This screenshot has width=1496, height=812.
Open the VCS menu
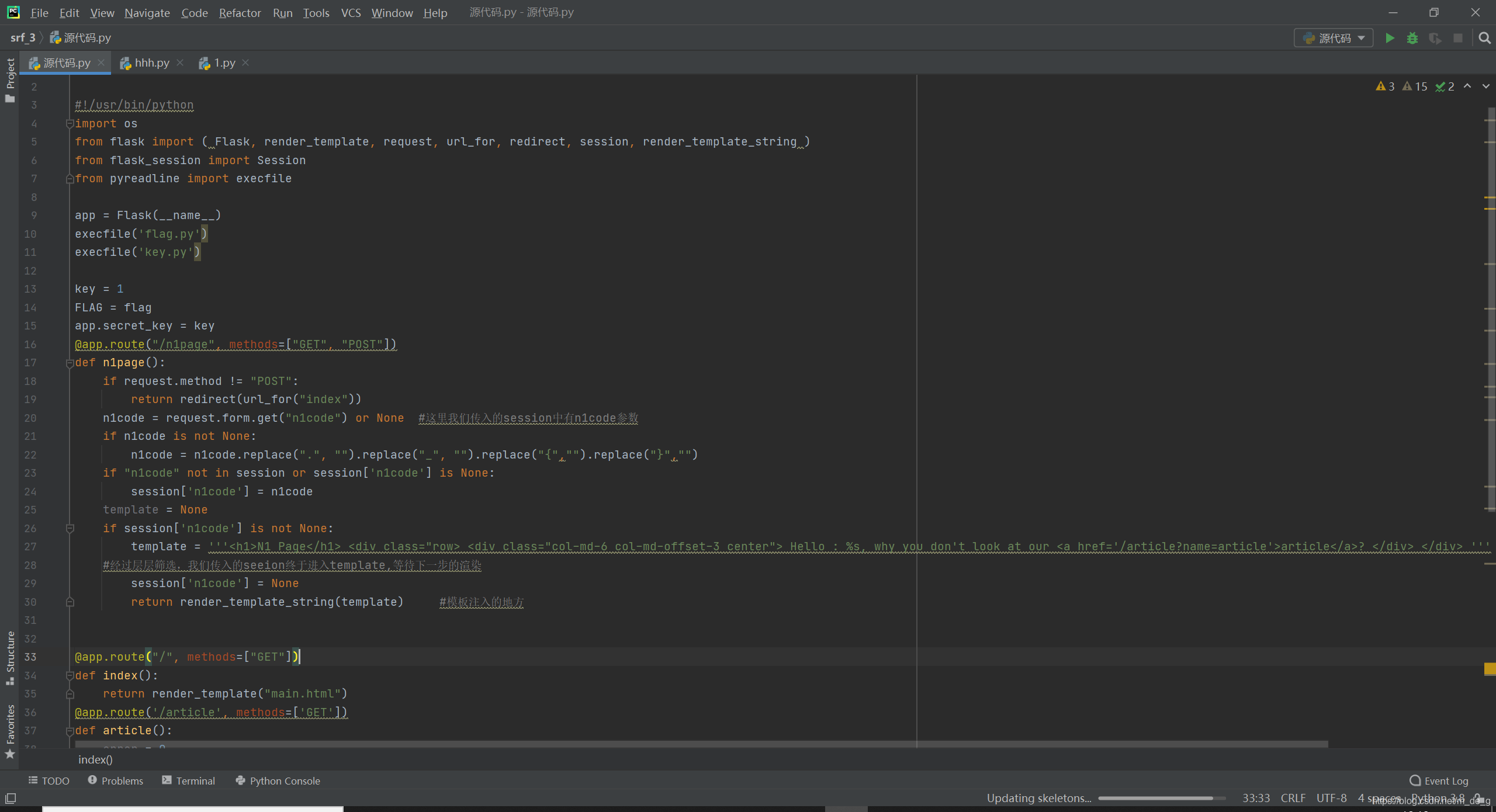[x=351, y=12]
